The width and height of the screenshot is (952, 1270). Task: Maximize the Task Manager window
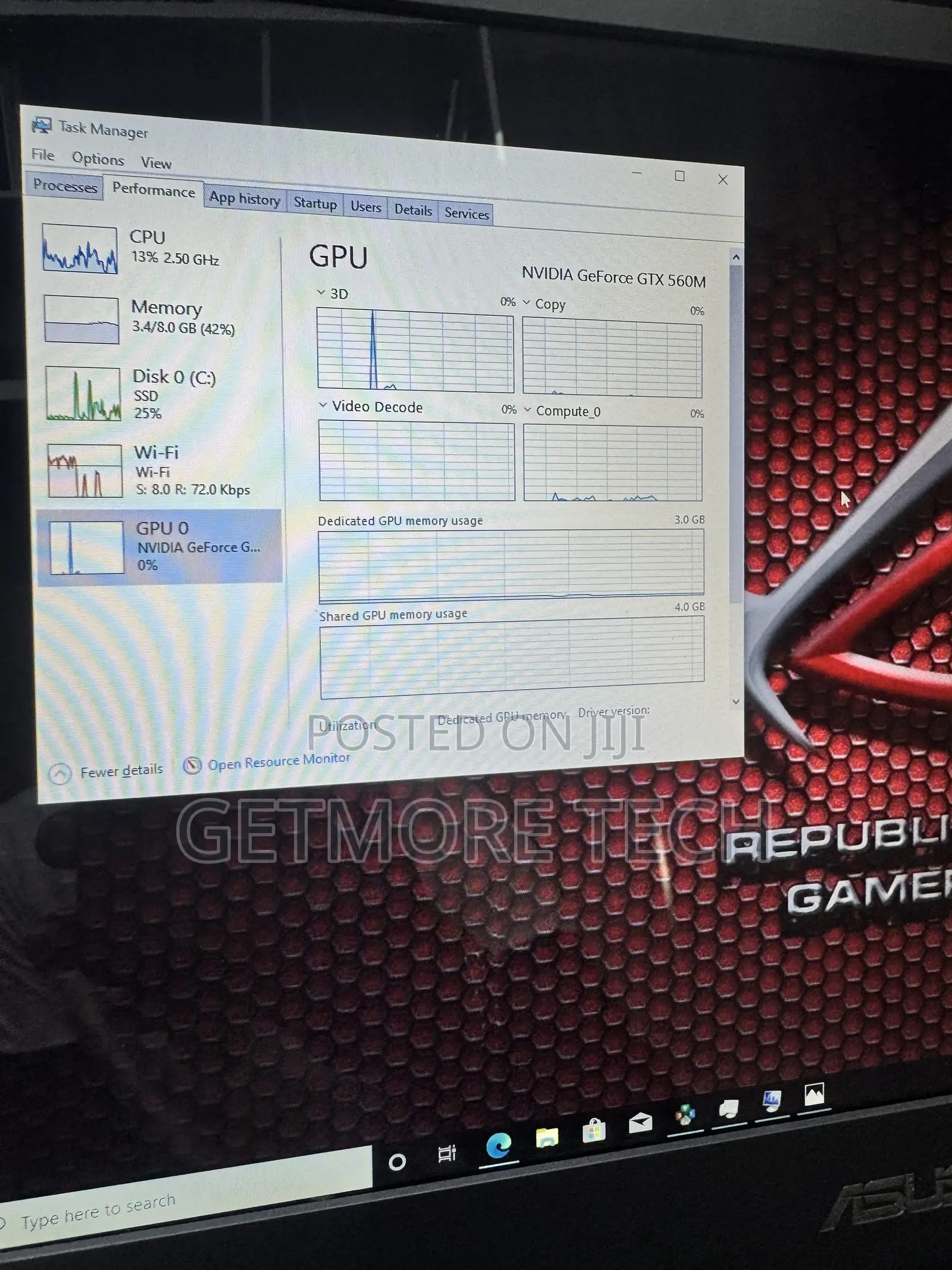pos(679,176)
